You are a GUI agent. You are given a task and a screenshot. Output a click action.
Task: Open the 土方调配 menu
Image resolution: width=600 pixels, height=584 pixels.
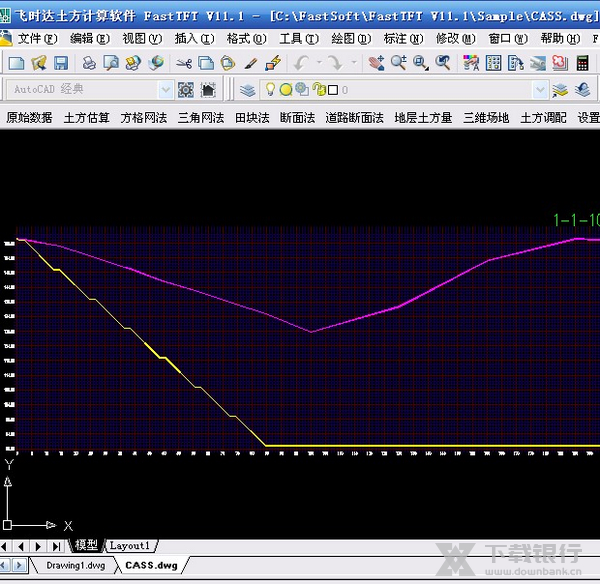coord(543,117)
